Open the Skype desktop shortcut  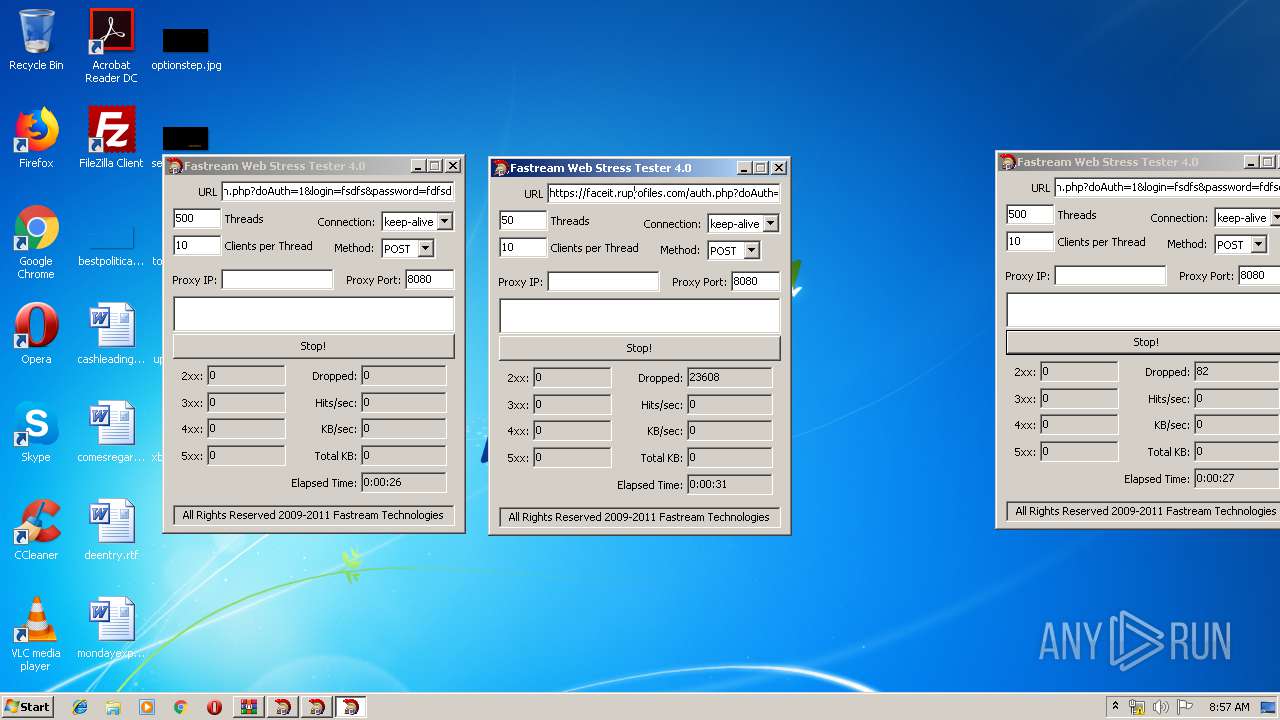[36, 432]
